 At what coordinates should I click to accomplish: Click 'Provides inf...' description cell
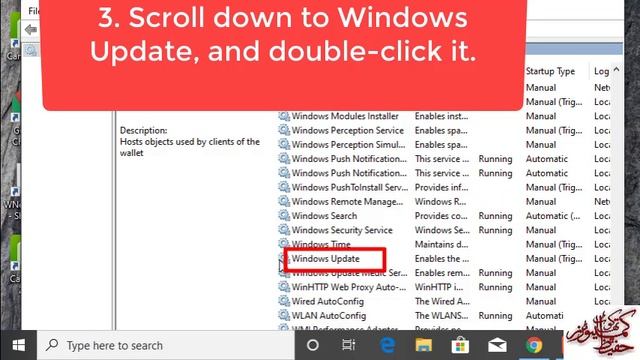pyautogui.click(x=441, y=187)
